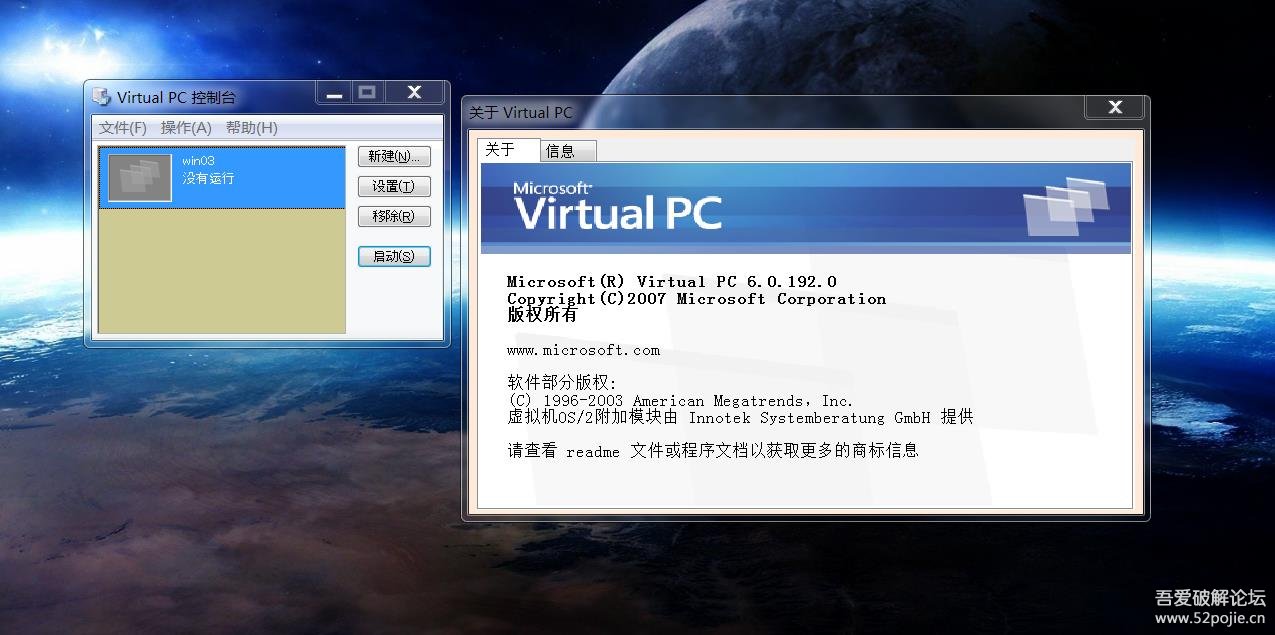Close the Virtual PC 控制台 window
Image resolution: width=1275 pixels, height=635 pixels.
tap(414, 93)
